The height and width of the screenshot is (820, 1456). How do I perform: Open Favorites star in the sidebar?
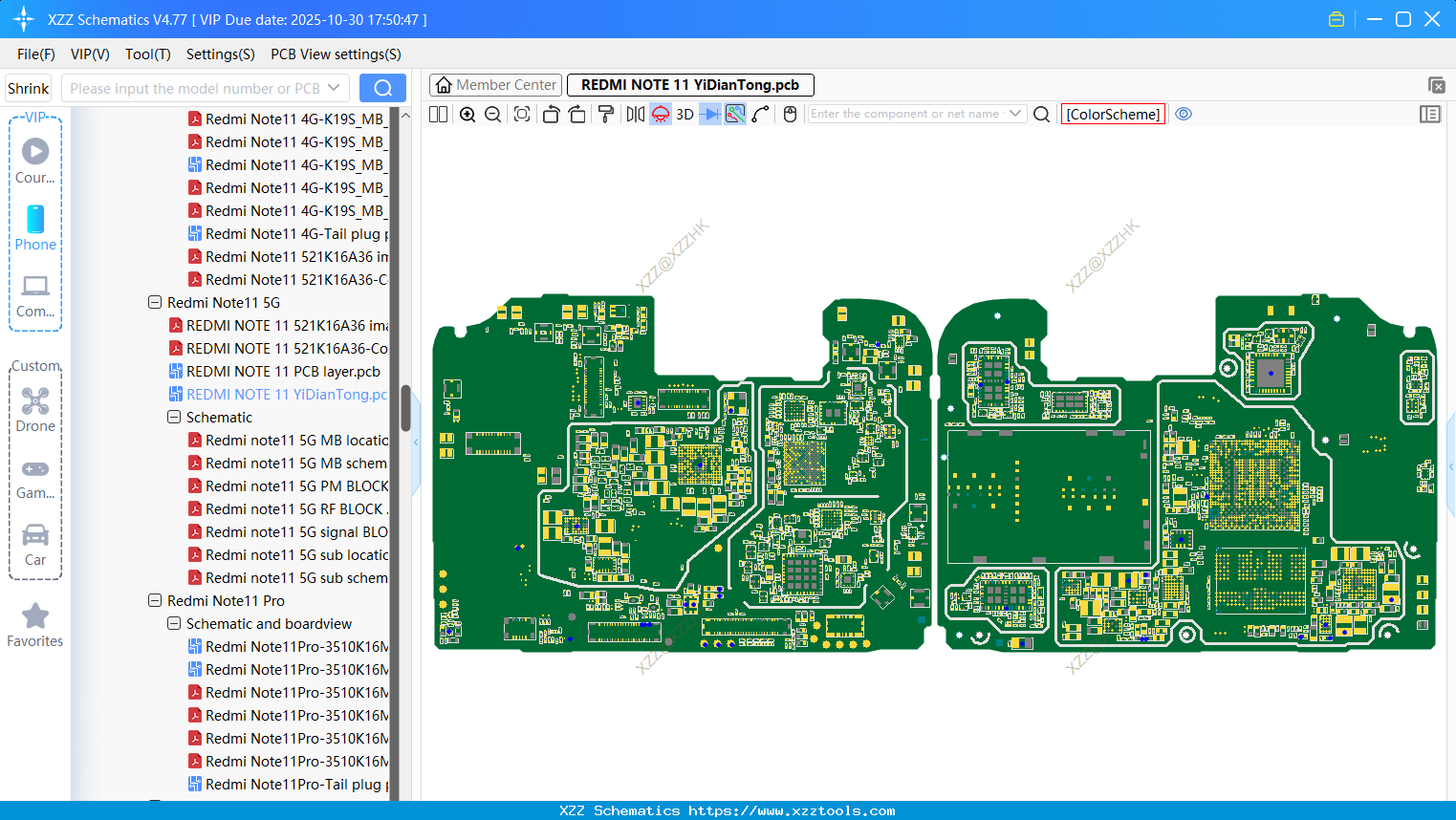coord(35,625)
